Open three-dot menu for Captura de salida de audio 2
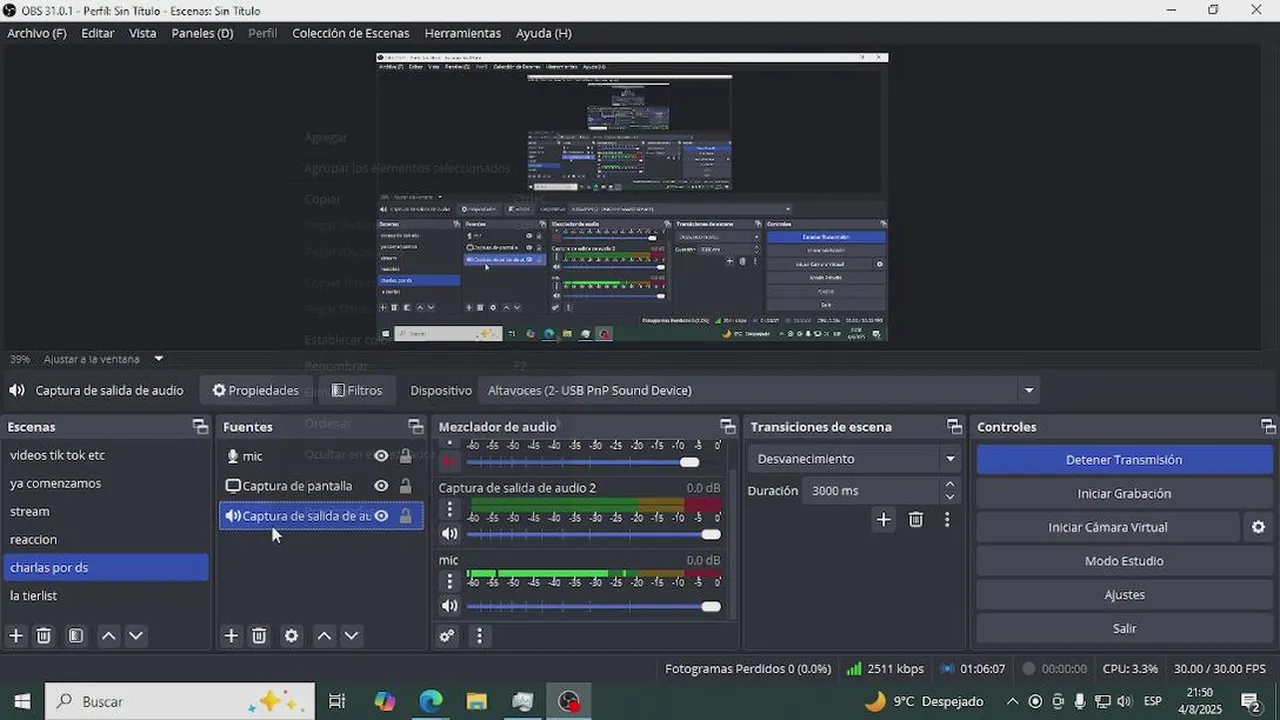This screenshot has height=720, width=1280. tap(450, 509)
